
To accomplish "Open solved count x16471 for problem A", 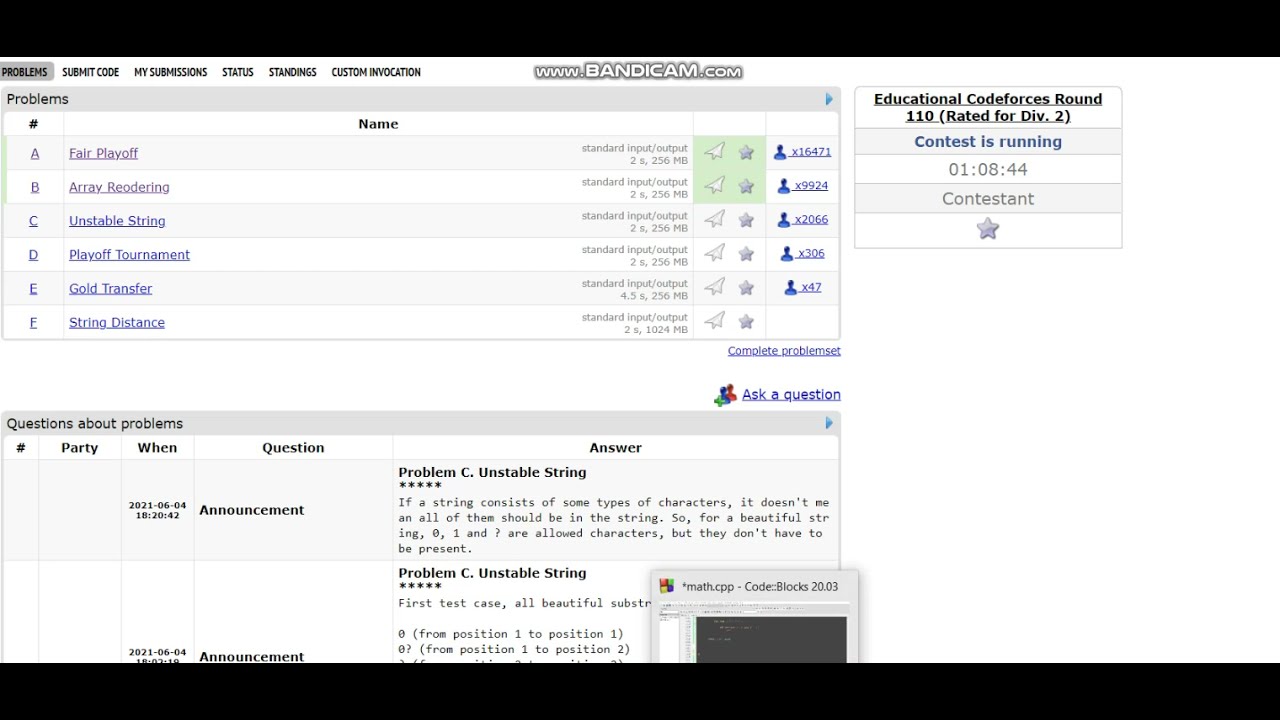I will coord(802,152).
